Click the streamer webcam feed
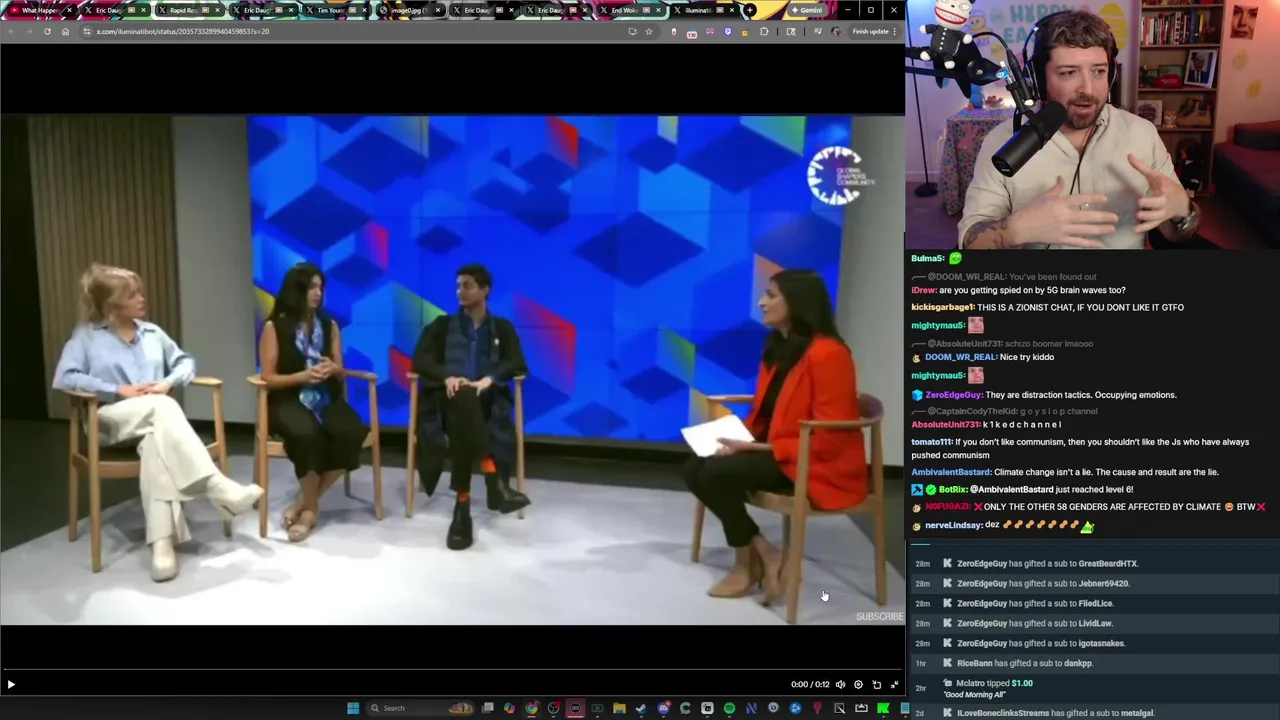1280x720 pixels. (x=1092, y=124)
